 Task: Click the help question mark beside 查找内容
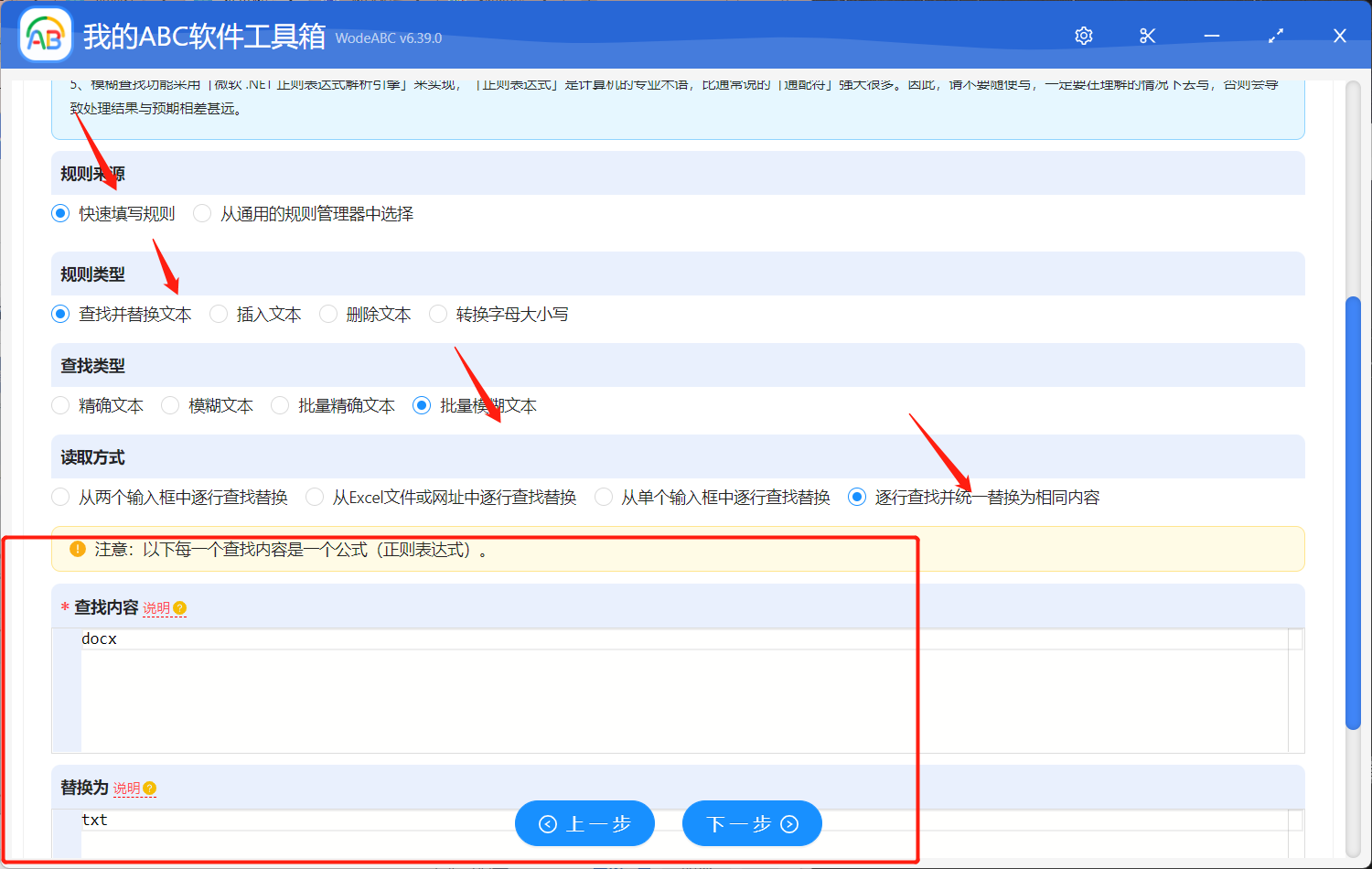(x=180, y=608)
